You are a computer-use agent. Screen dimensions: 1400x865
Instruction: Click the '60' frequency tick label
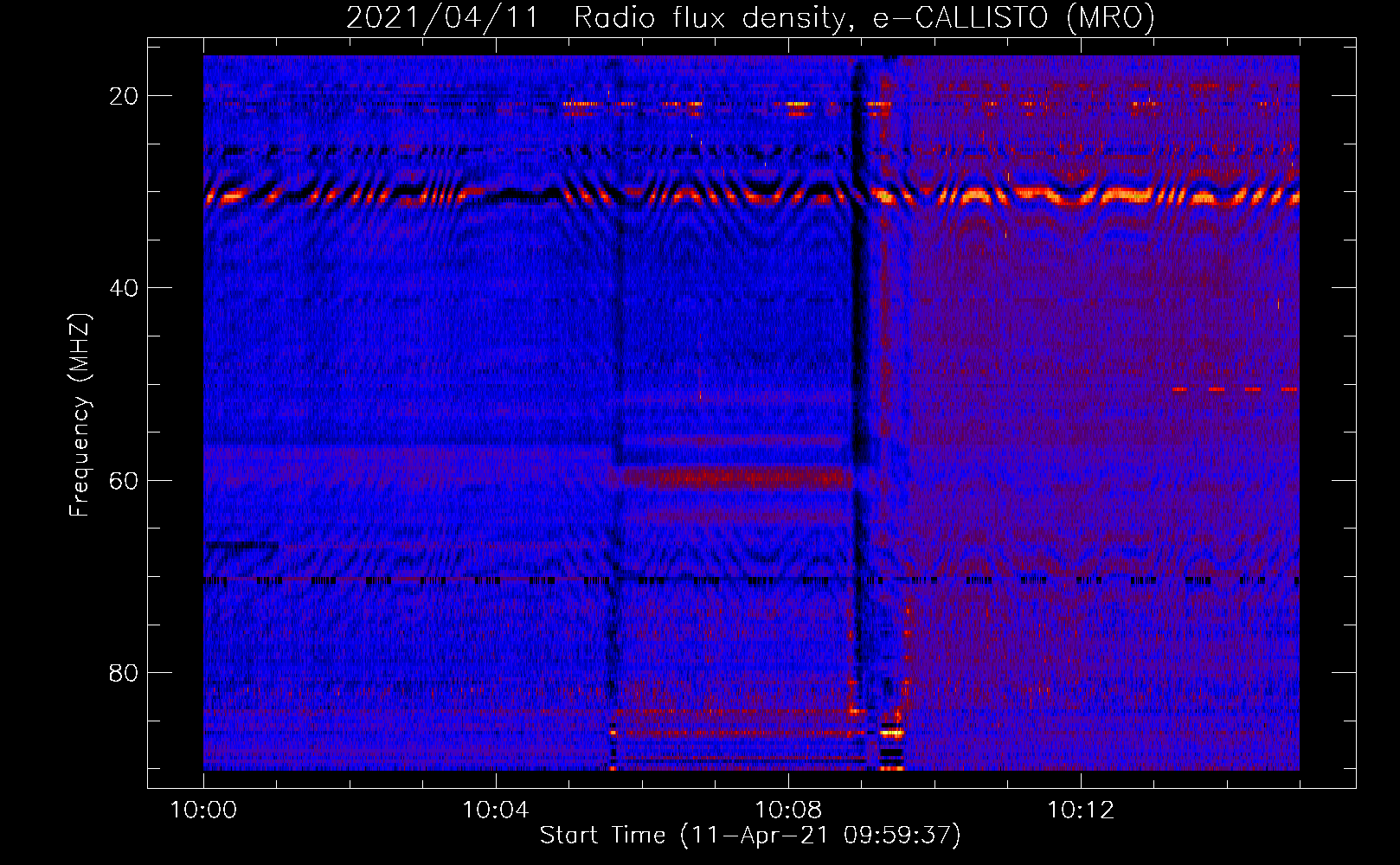(x=124, y=480)
